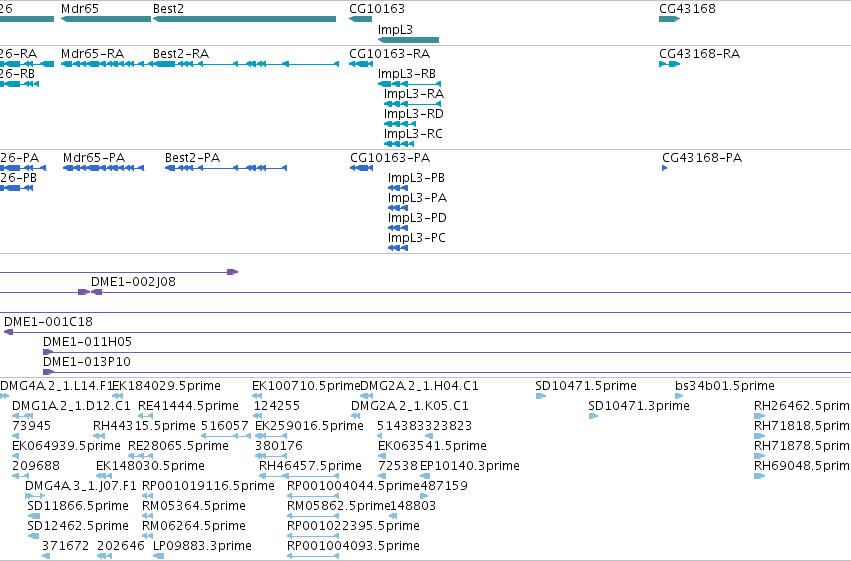Select ImpL3-RB transcript
Image resolution: width=851 pixels, height=561 pixels.
[409, 84]
